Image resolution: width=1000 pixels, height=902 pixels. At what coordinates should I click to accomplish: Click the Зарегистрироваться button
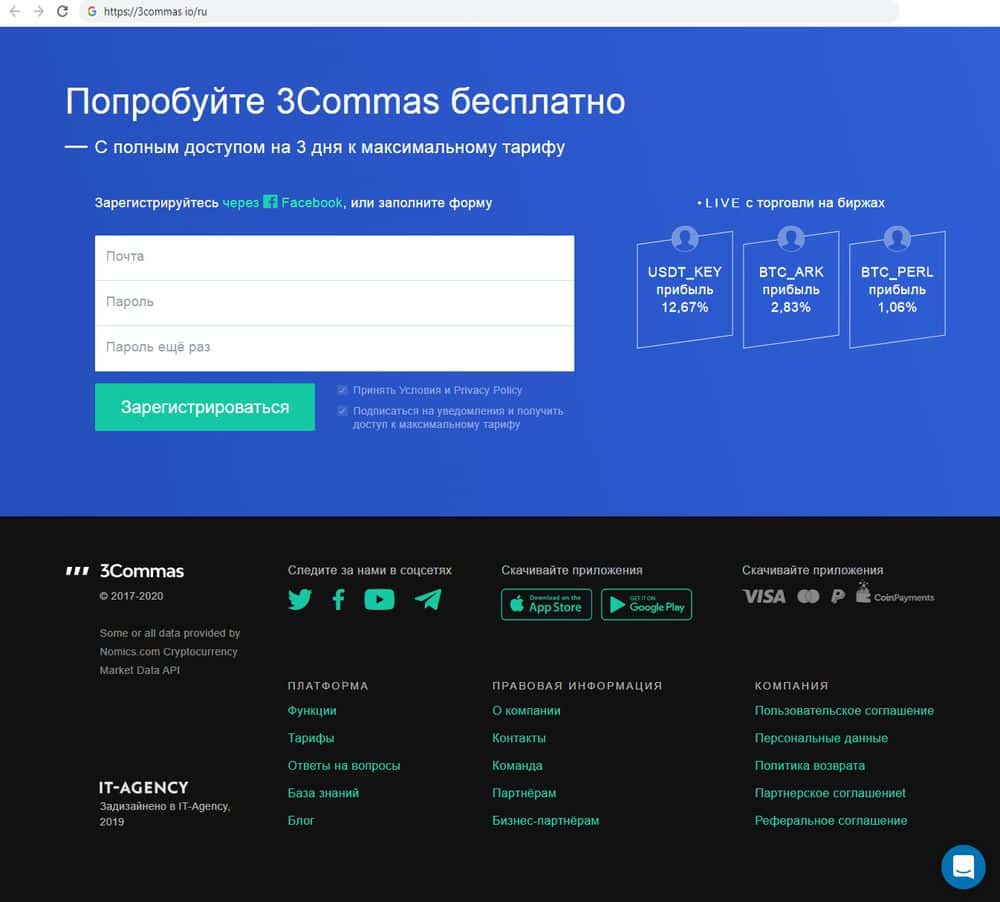[205, 407]
